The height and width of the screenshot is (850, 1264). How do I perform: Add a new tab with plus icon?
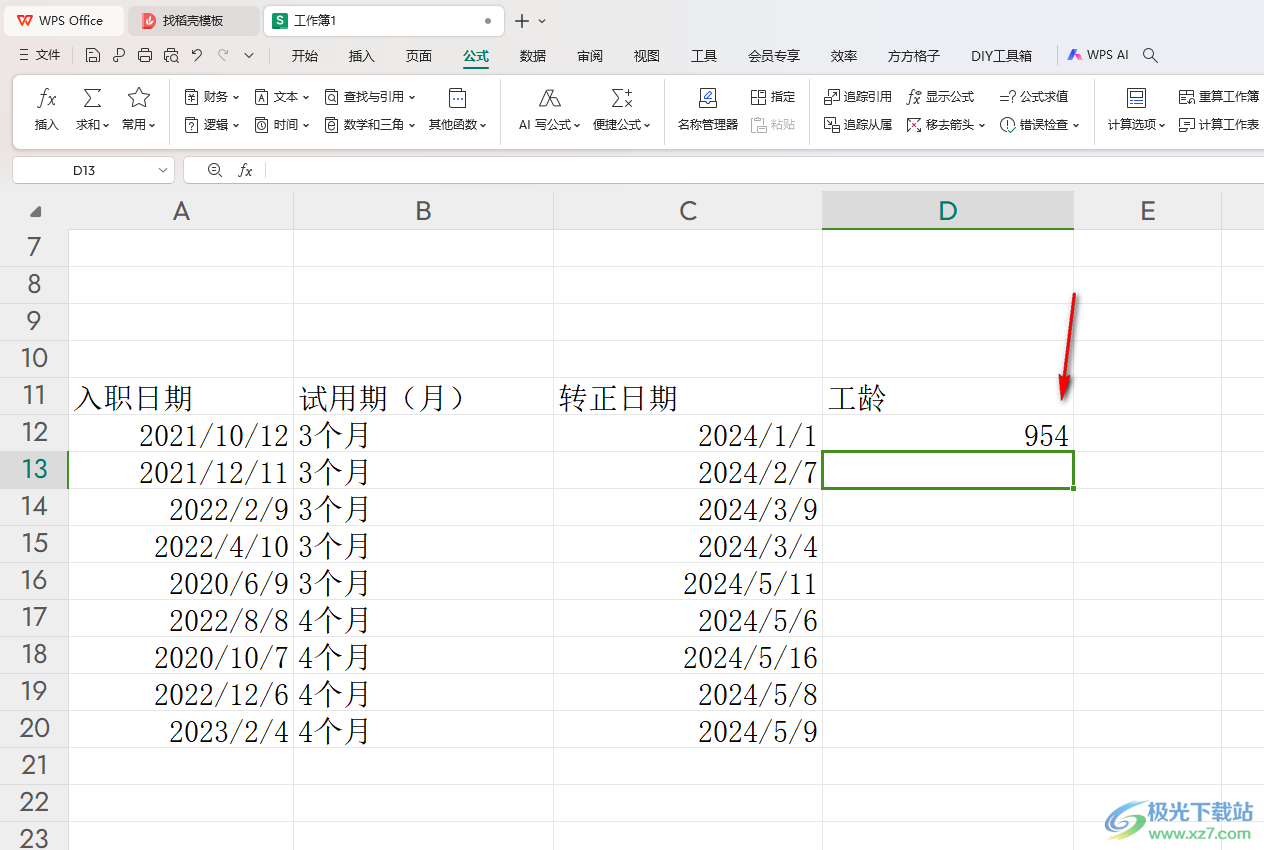pyautogui.click(x=521, y=21)
